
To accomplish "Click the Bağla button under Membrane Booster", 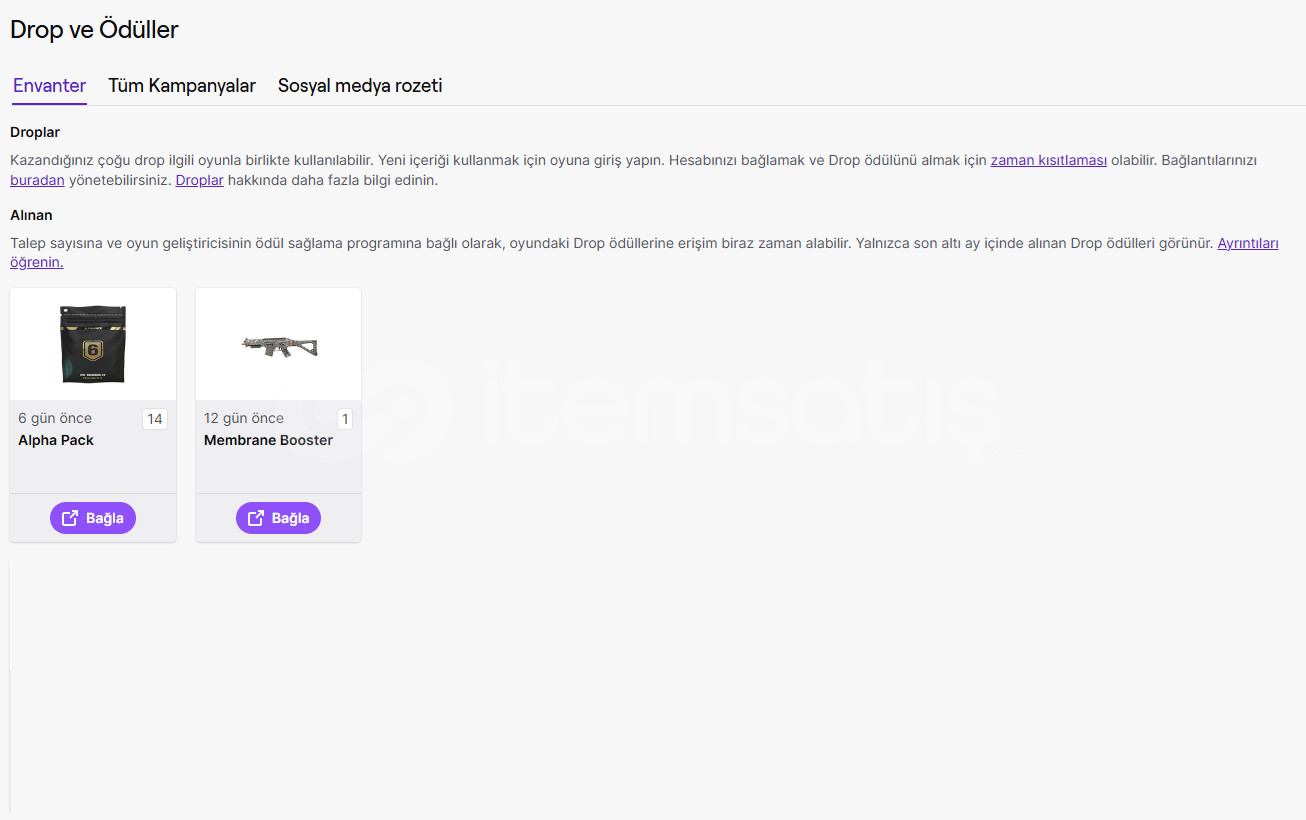I will point(278,518).
